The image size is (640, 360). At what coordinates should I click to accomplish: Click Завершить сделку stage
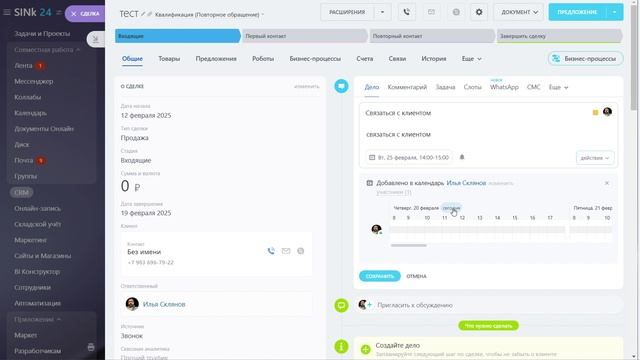click(559, 36)
